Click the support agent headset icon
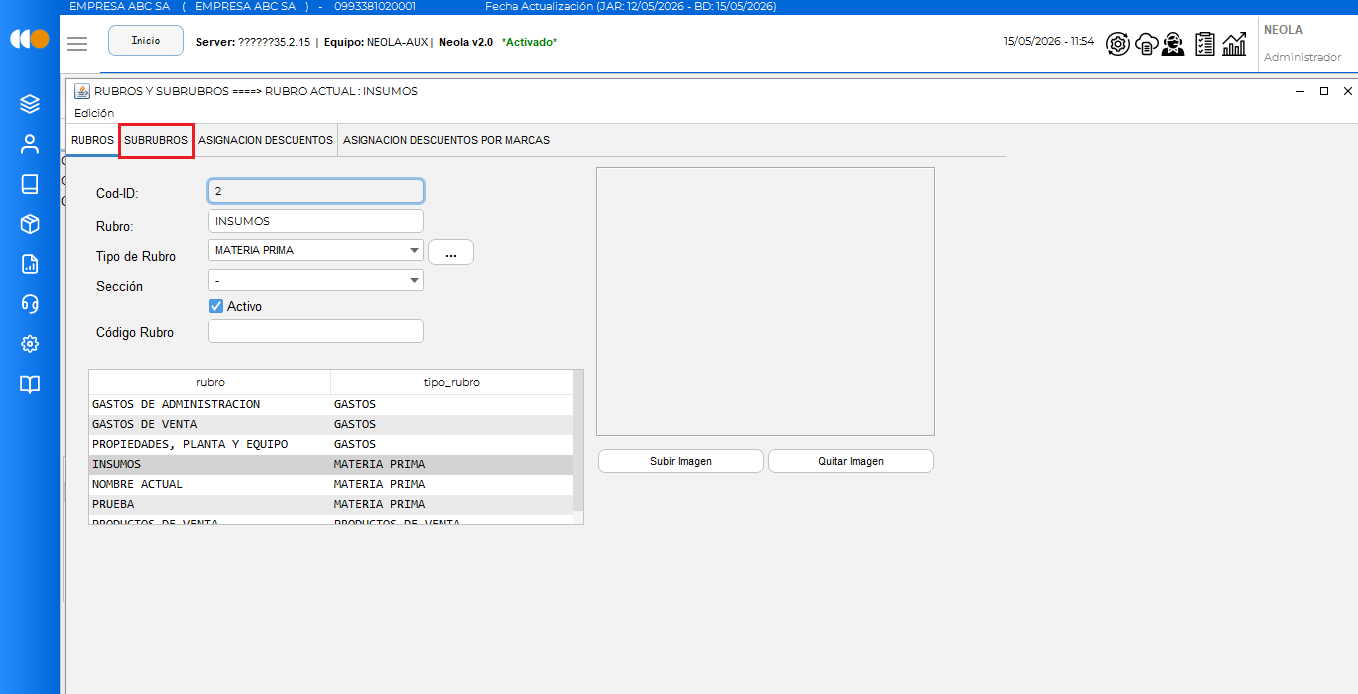 [1174, 44]
